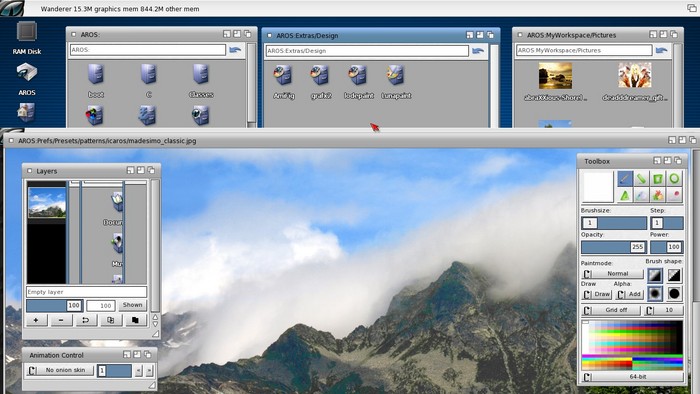This screenshot has height=394, width=700.
Task: Click the Alpha Add cycle button
Action: click(629, 294)
